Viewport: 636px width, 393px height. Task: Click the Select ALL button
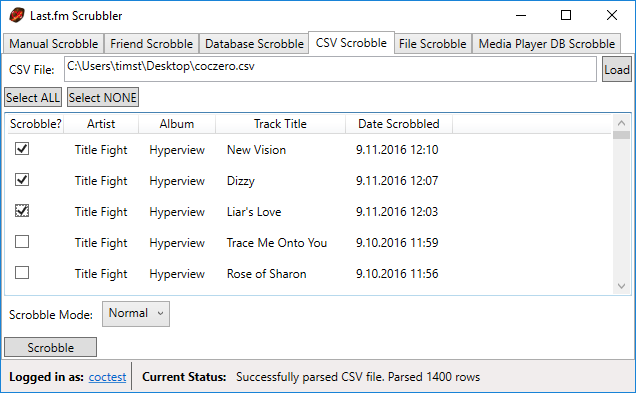(33, 98)
